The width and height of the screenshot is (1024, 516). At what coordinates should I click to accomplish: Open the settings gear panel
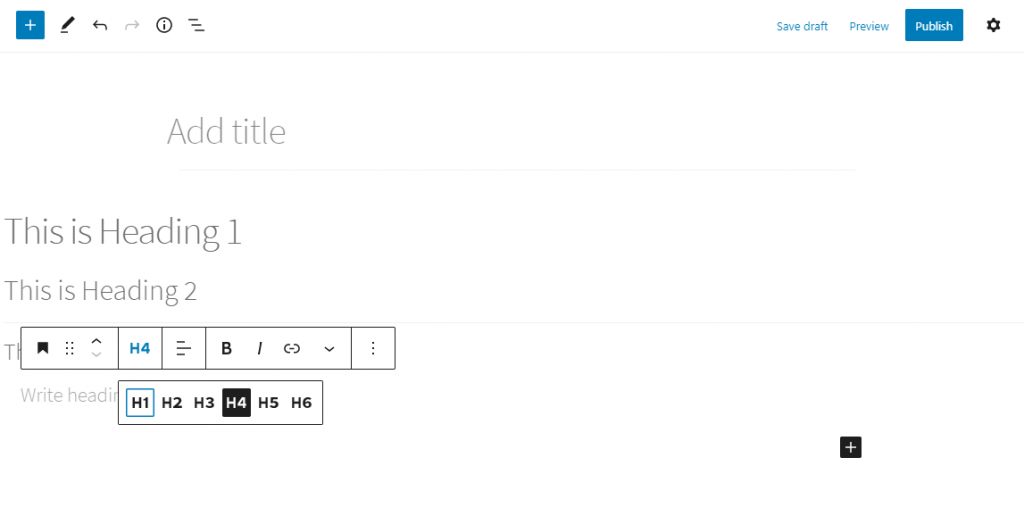[993, 25]
